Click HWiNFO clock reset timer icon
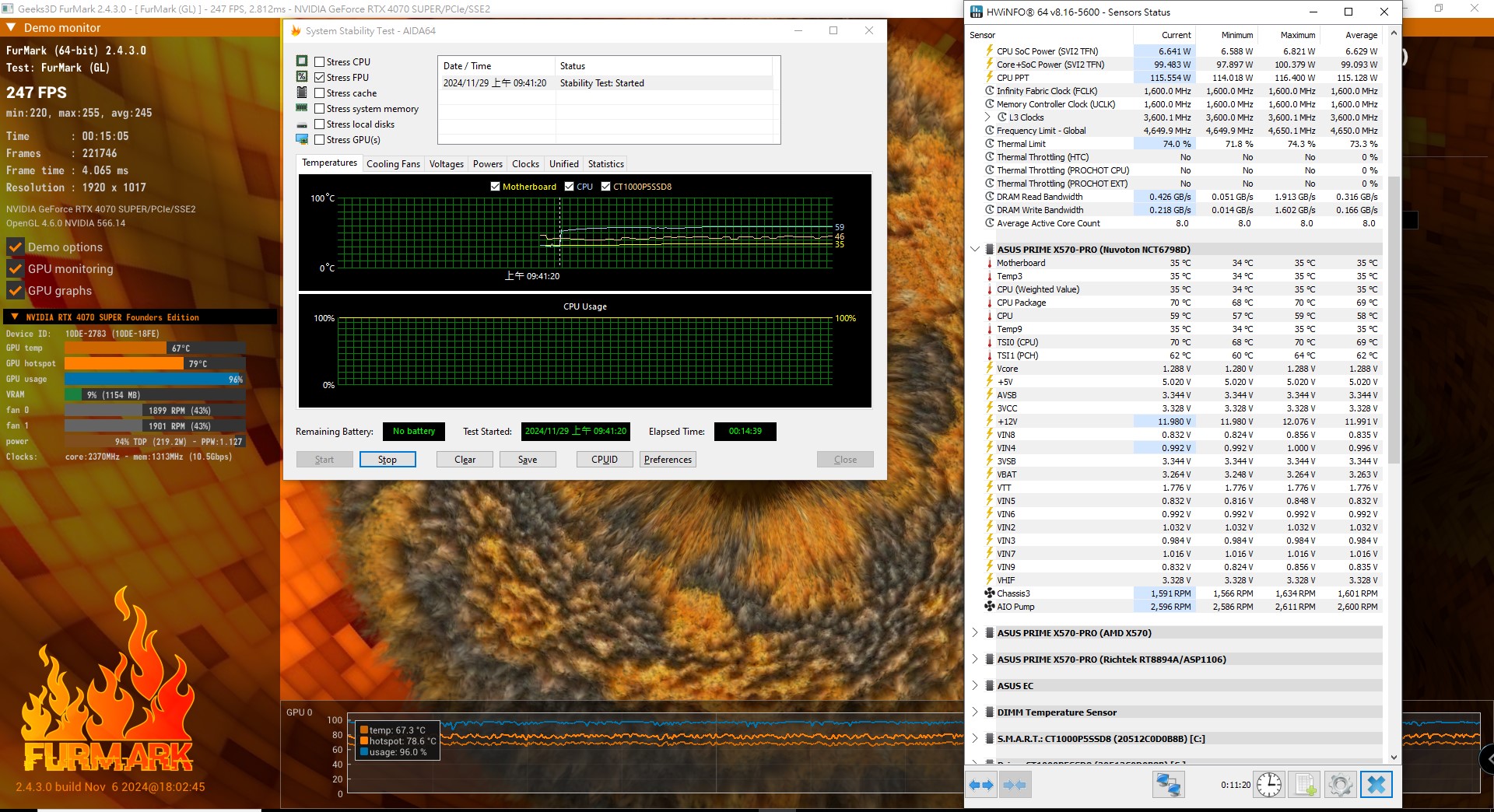This screenshot has width=1494, height=812. coord(1269,785)
